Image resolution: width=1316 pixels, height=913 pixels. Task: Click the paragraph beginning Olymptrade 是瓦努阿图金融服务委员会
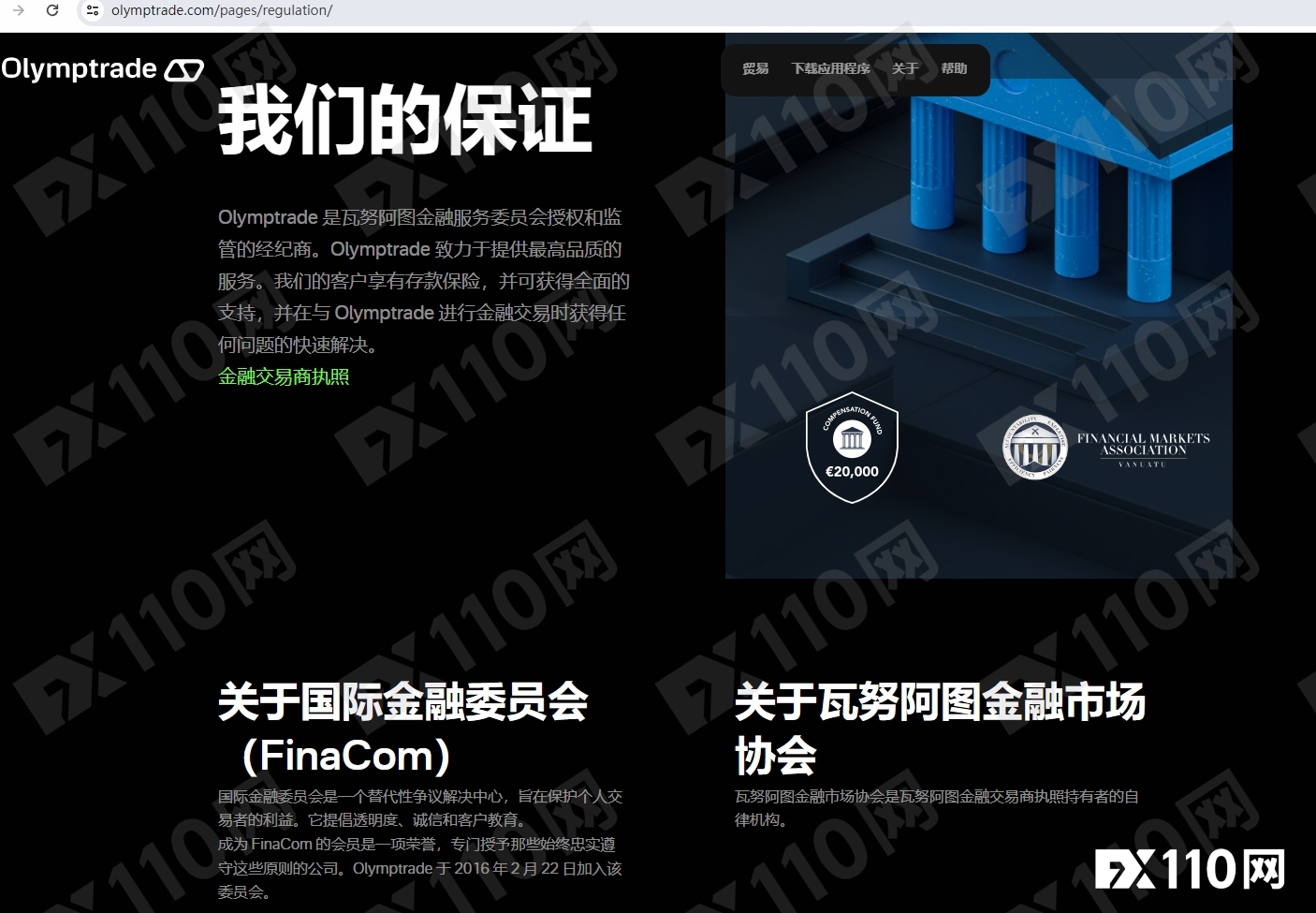(x=424, y=281)
